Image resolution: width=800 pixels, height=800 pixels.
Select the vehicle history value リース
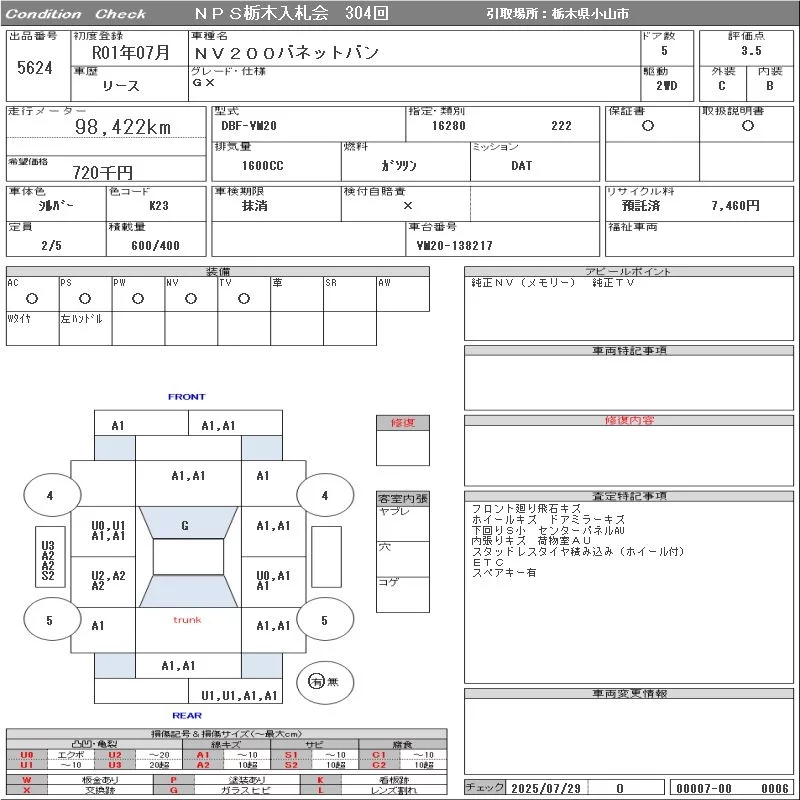[x=120, y=86]
